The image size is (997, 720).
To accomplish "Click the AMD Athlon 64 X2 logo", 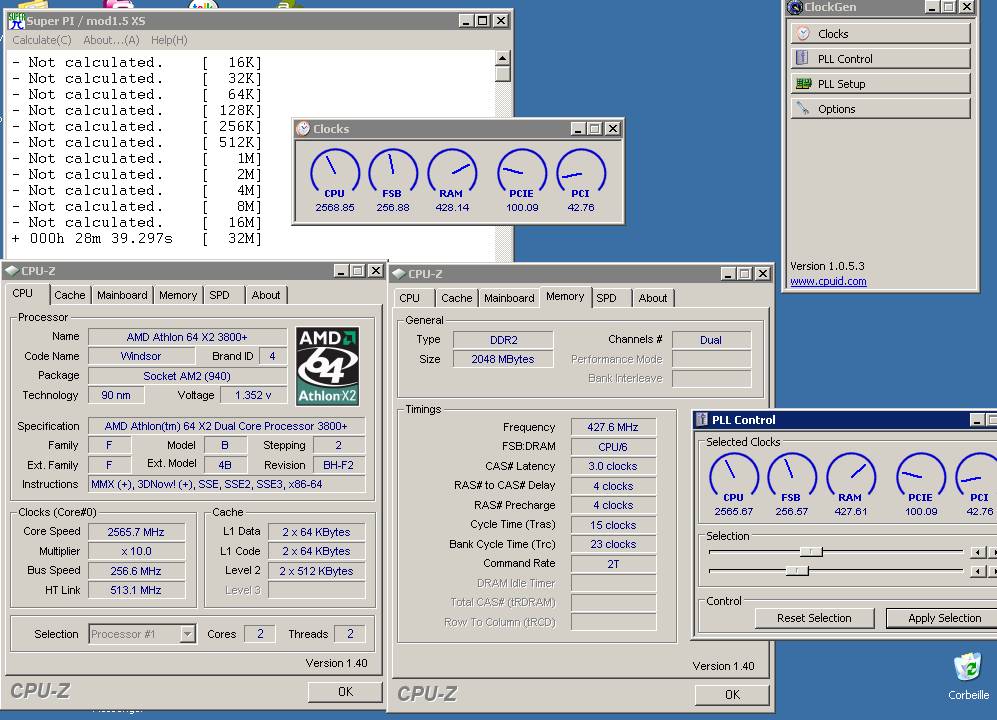I will coord(327,366).
